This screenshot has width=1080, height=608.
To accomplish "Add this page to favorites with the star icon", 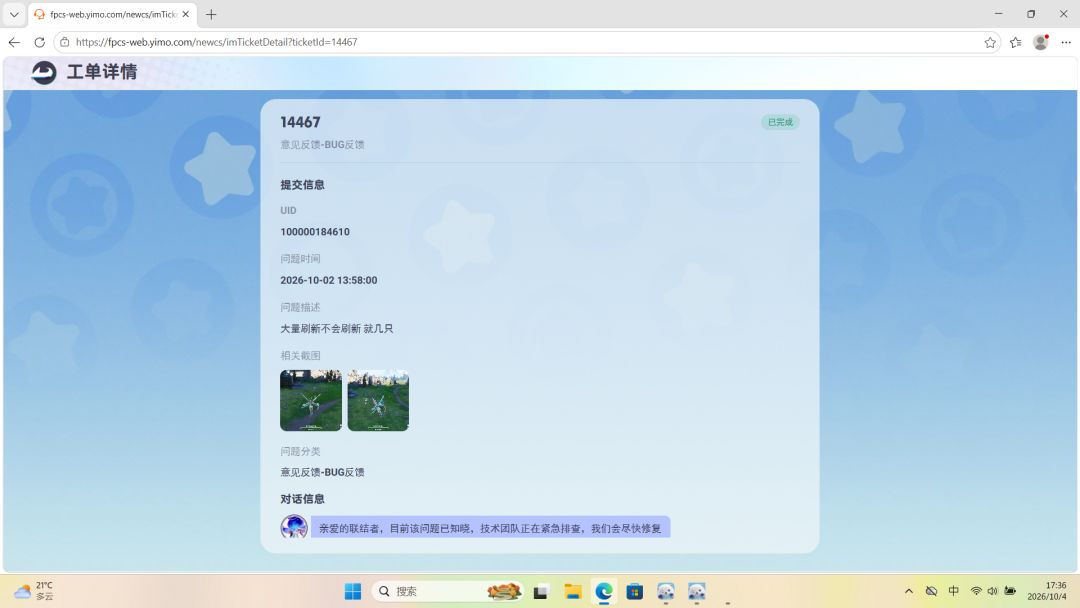I will 990,42.
